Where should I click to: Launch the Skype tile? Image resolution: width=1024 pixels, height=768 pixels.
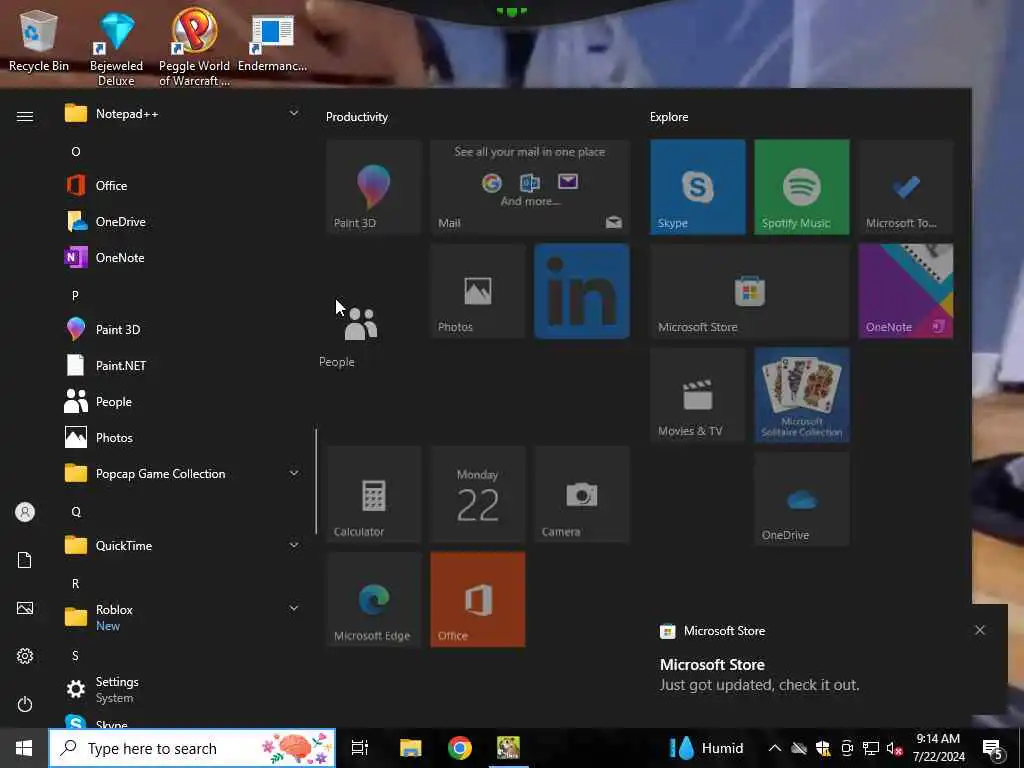tap(697, 187)
